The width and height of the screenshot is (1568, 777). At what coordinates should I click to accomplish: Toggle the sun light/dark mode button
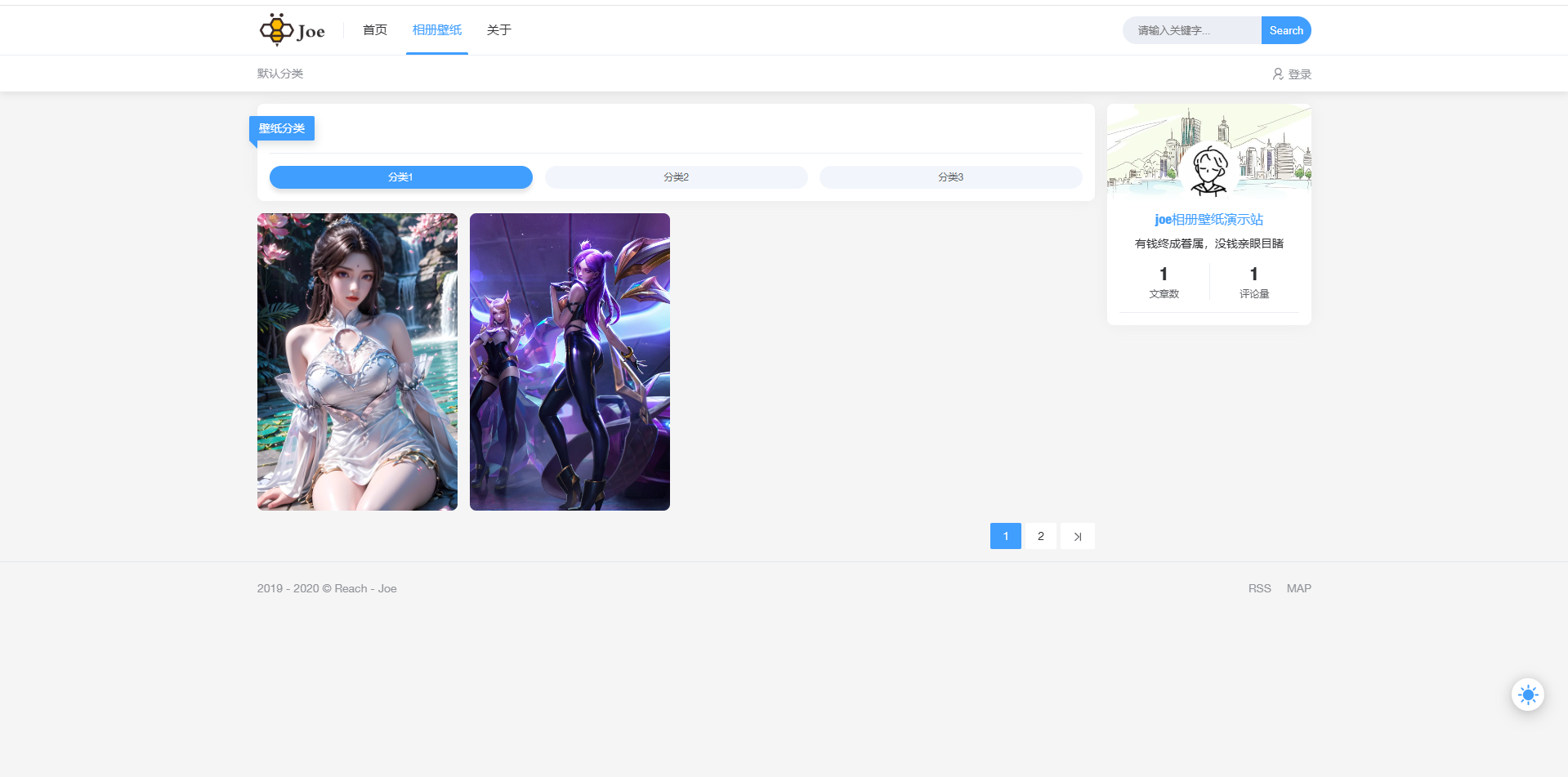point(1527,694)
